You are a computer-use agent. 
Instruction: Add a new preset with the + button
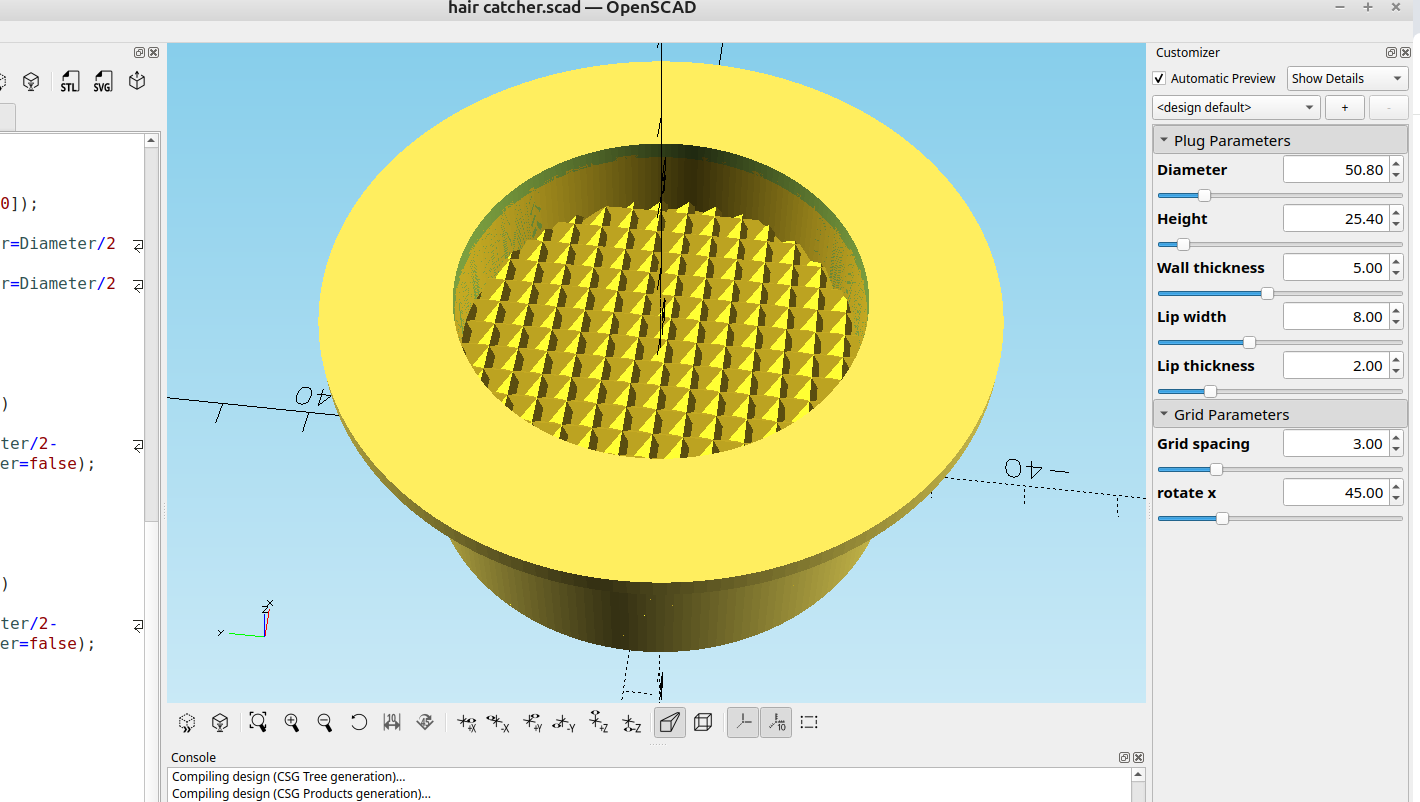point(1344,107)
